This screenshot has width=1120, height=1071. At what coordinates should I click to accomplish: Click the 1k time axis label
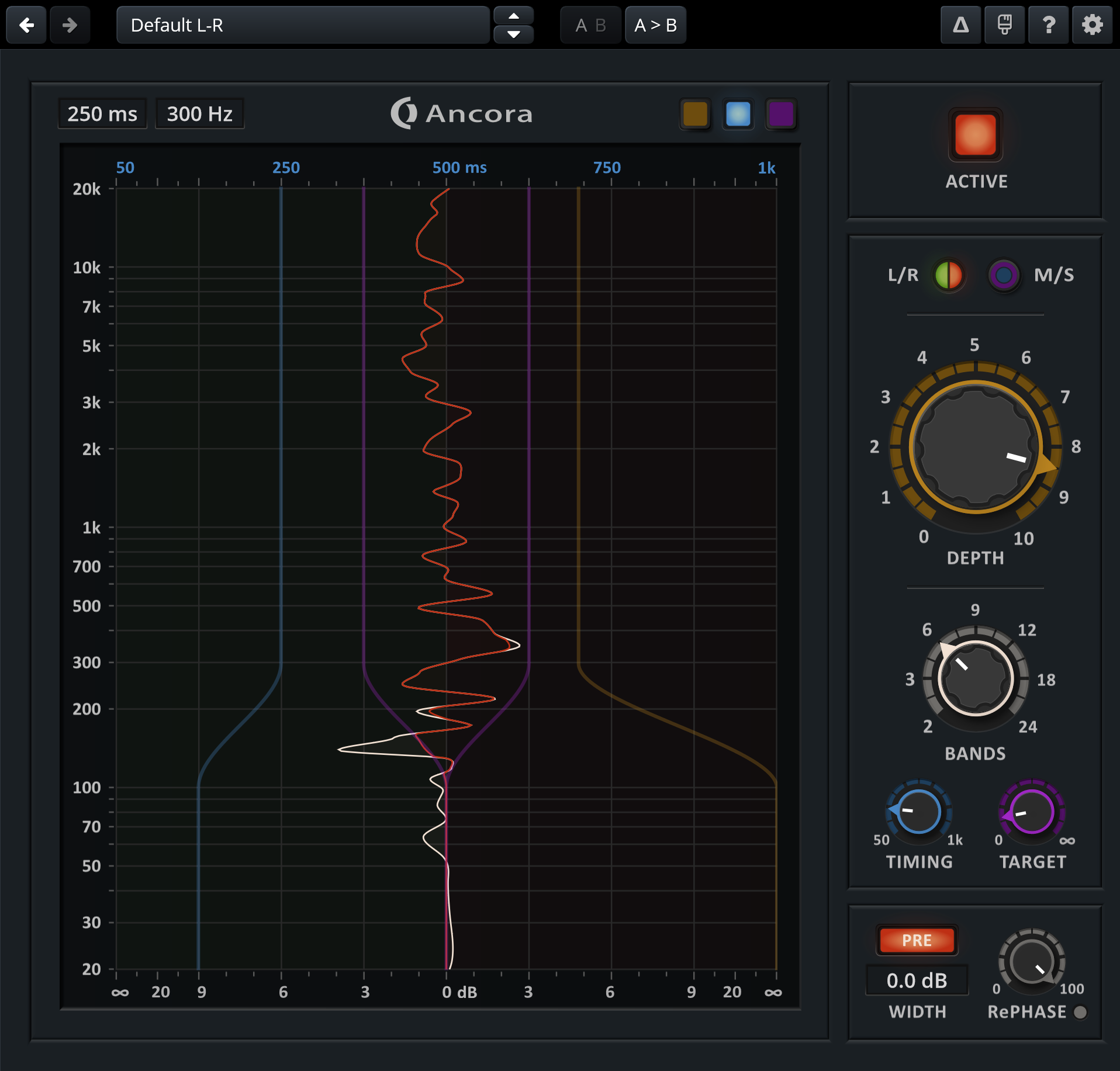(x=766, y=168)
